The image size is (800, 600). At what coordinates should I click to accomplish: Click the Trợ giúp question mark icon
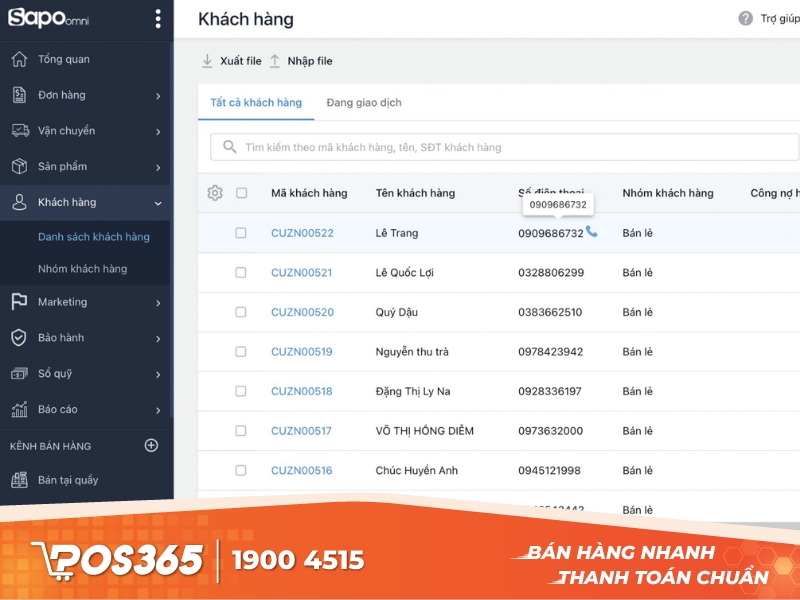pyautogui.click(x=745, y=19)
